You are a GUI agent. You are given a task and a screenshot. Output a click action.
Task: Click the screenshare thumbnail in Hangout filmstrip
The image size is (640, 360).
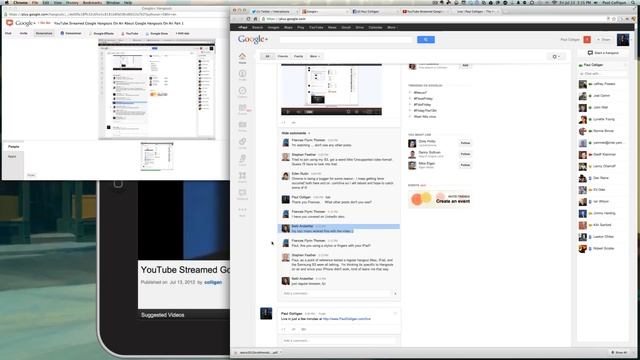[x=157, y=156]
